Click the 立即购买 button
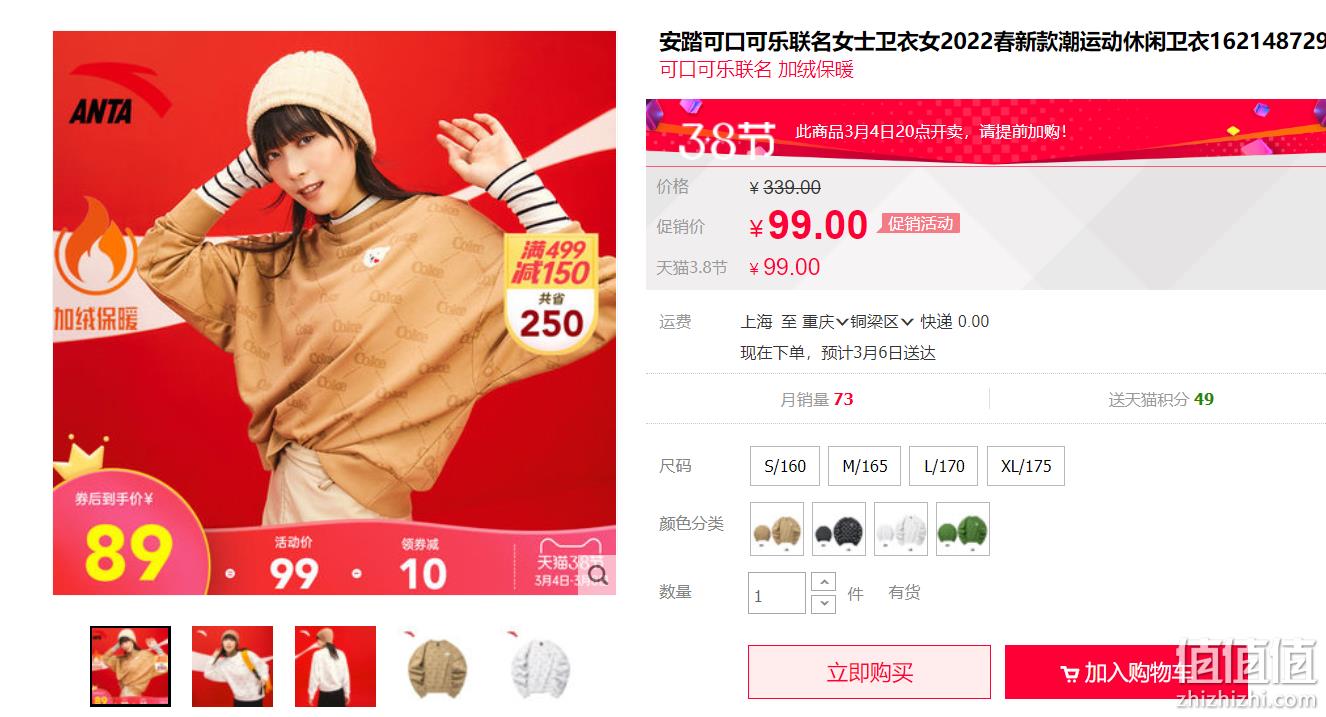Screen dimensions: 1326x717 coord(869,672)
